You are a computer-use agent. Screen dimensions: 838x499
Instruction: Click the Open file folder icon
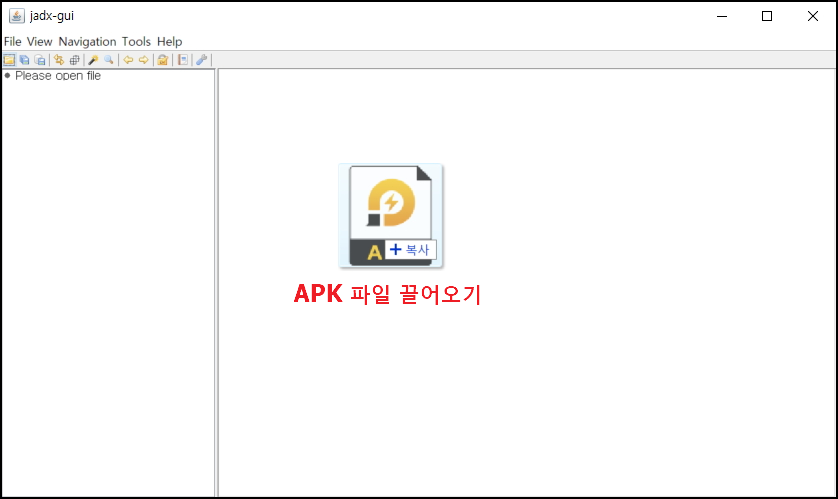(9, 60)
